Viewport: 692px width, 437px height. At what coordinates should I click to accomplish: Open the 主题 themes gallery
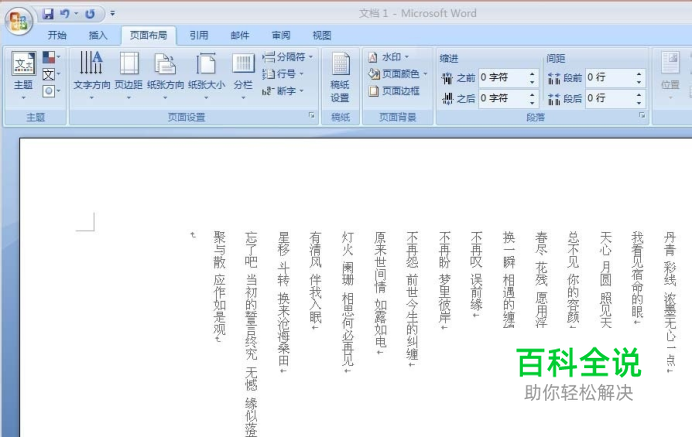pyautogui.click(x=23, y=75)
